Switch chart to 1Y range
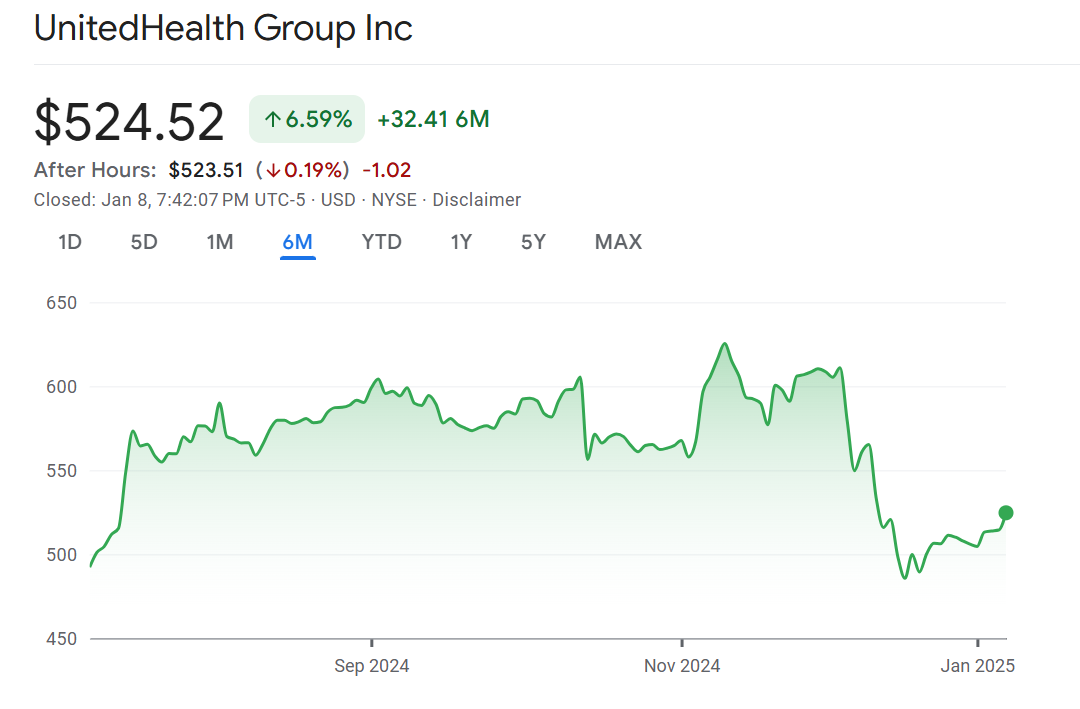 pos(460,242)
